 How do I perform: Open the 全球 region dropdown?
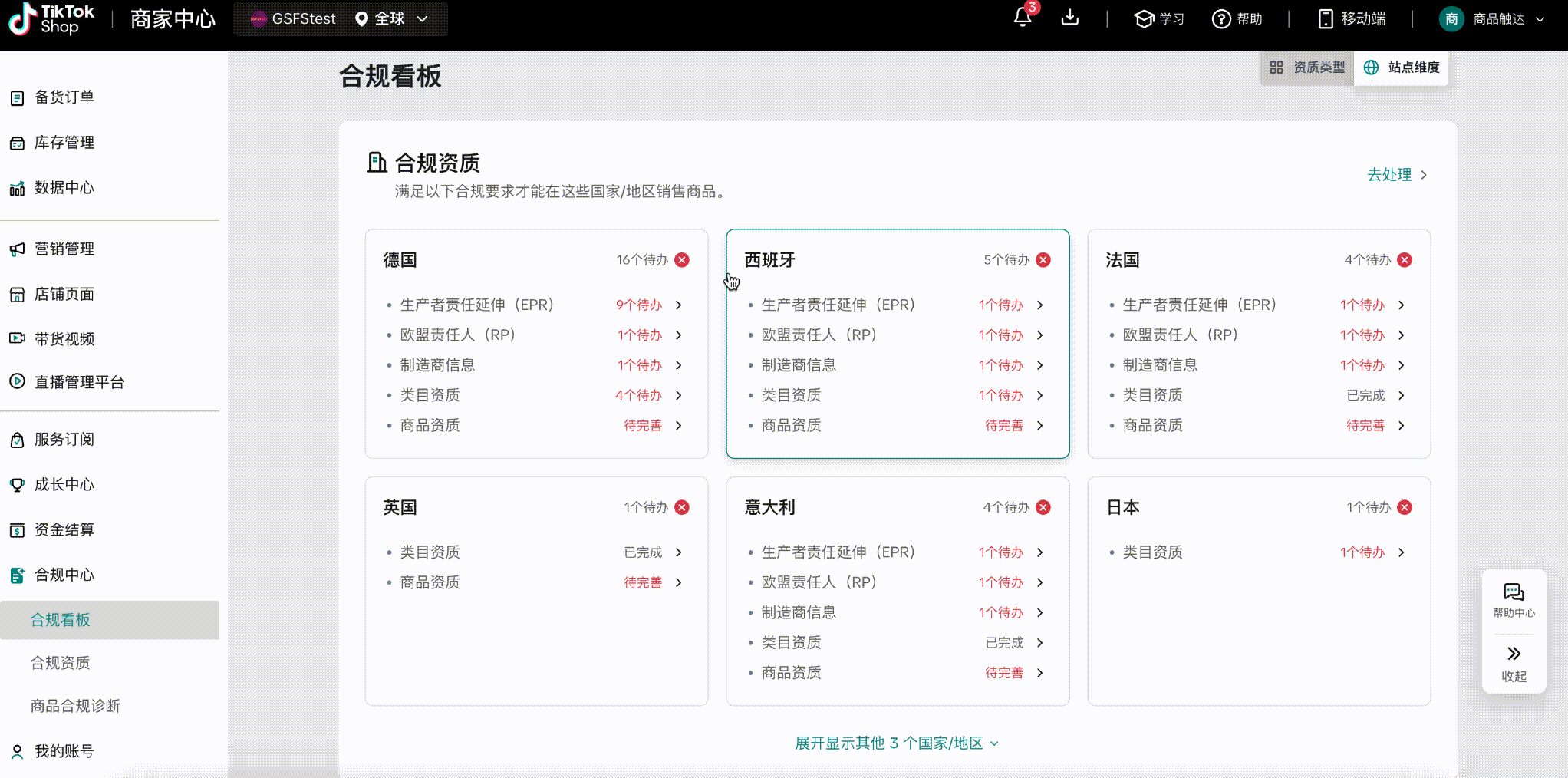tap(391, 18)
